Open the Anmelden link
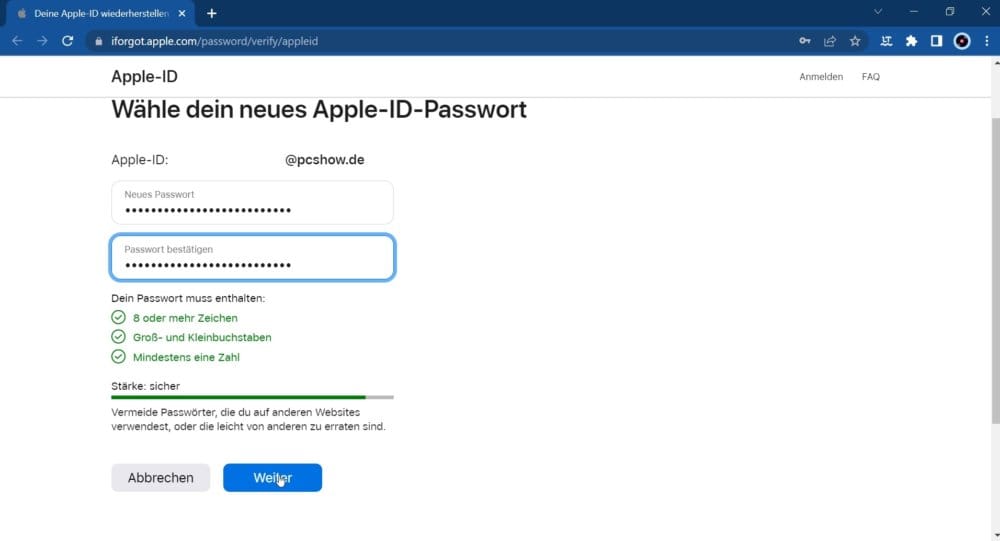1000x541 pixels. tap(821, 77)
